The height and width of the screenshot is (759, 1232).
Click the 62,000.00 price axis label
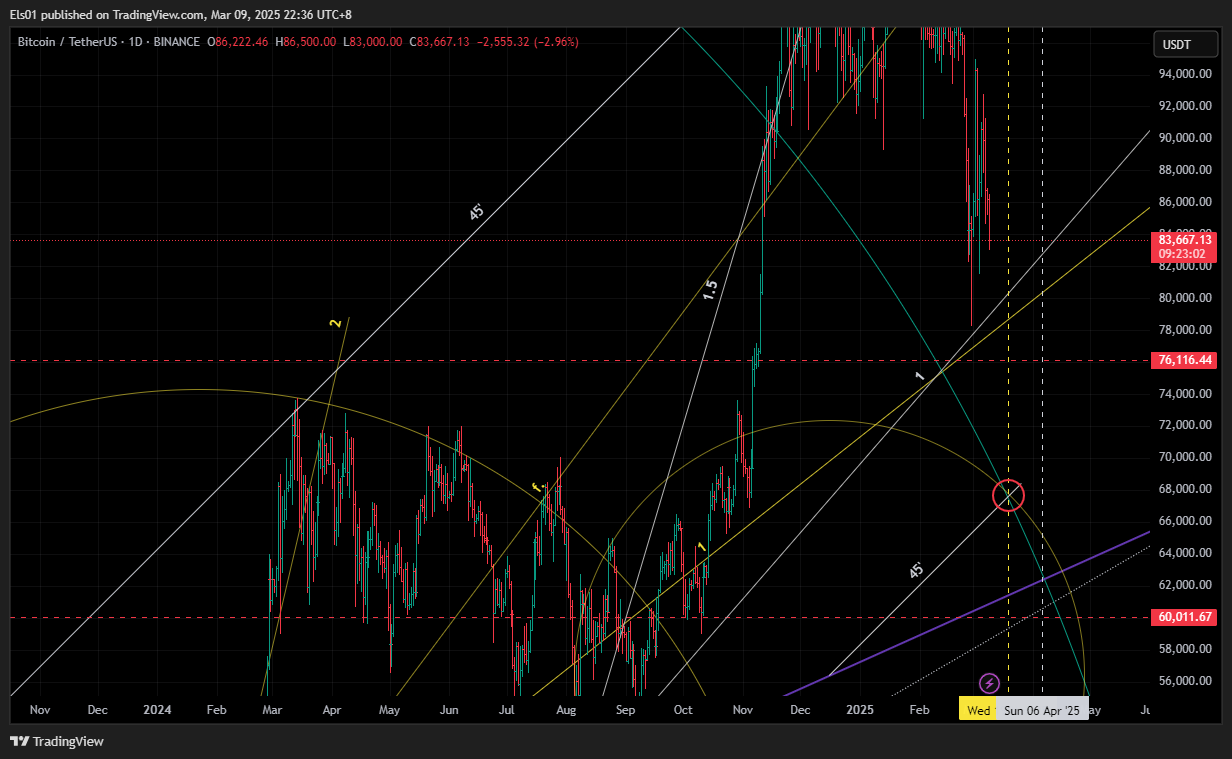click(x=1185, y=585)
